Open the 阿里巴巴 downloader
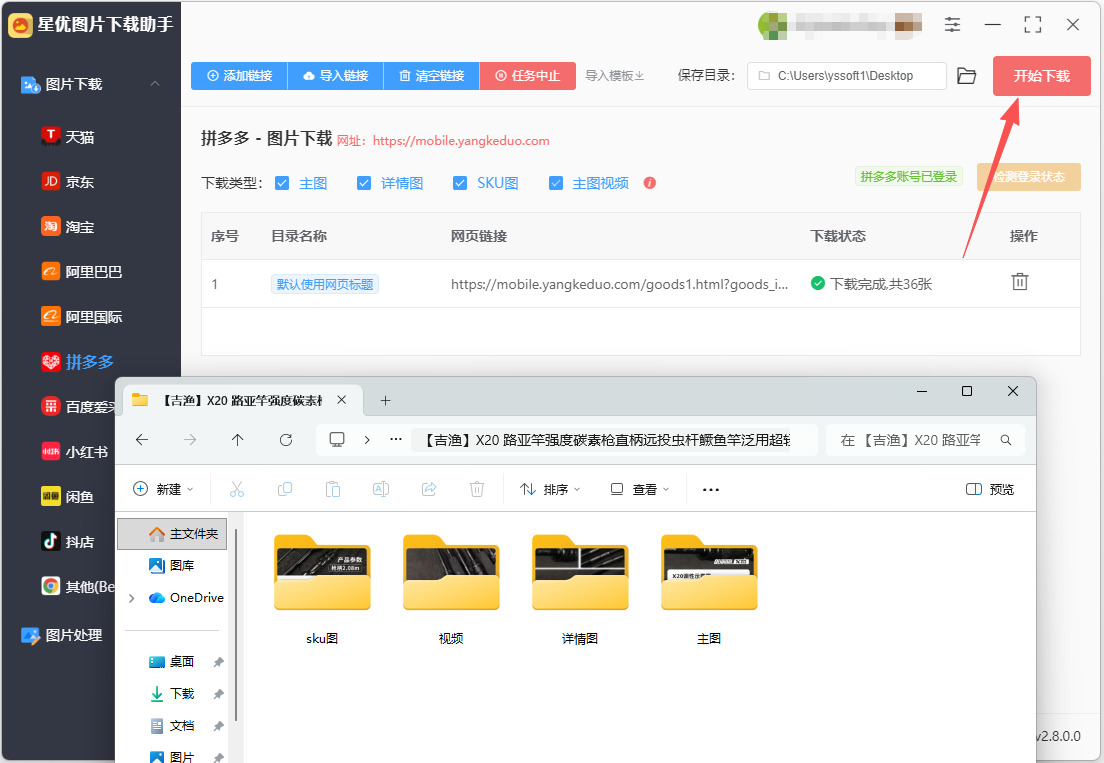Screen dimensions: 1104x763 pyautogui.click(x=82, y=272)
